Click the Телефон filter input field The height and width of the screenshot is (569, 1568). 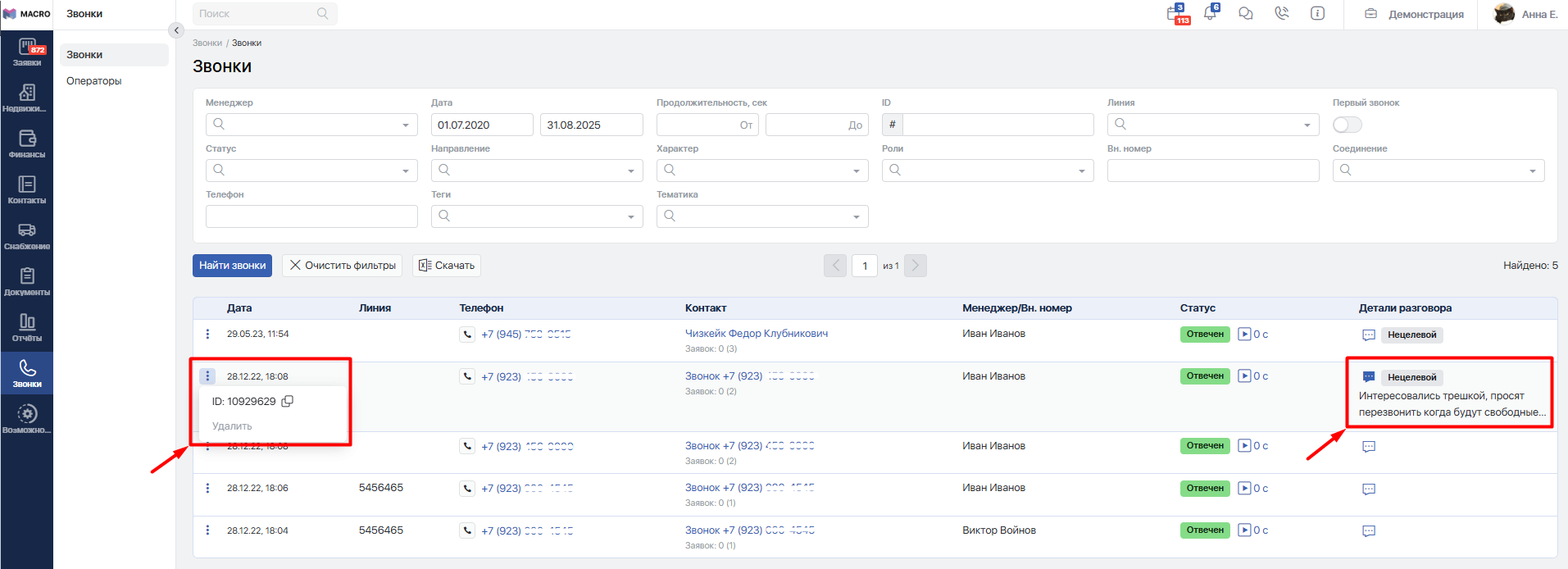coord(311,216)
